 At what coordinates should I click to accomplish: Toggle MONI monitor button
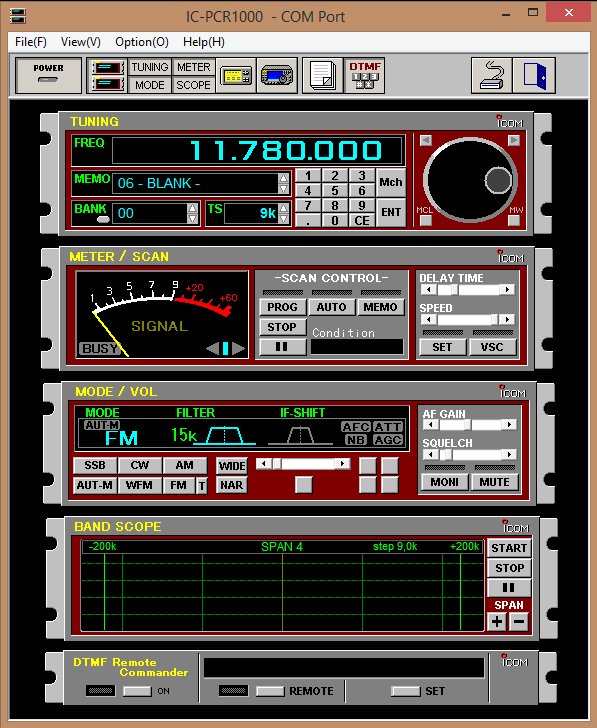point(444,482)
